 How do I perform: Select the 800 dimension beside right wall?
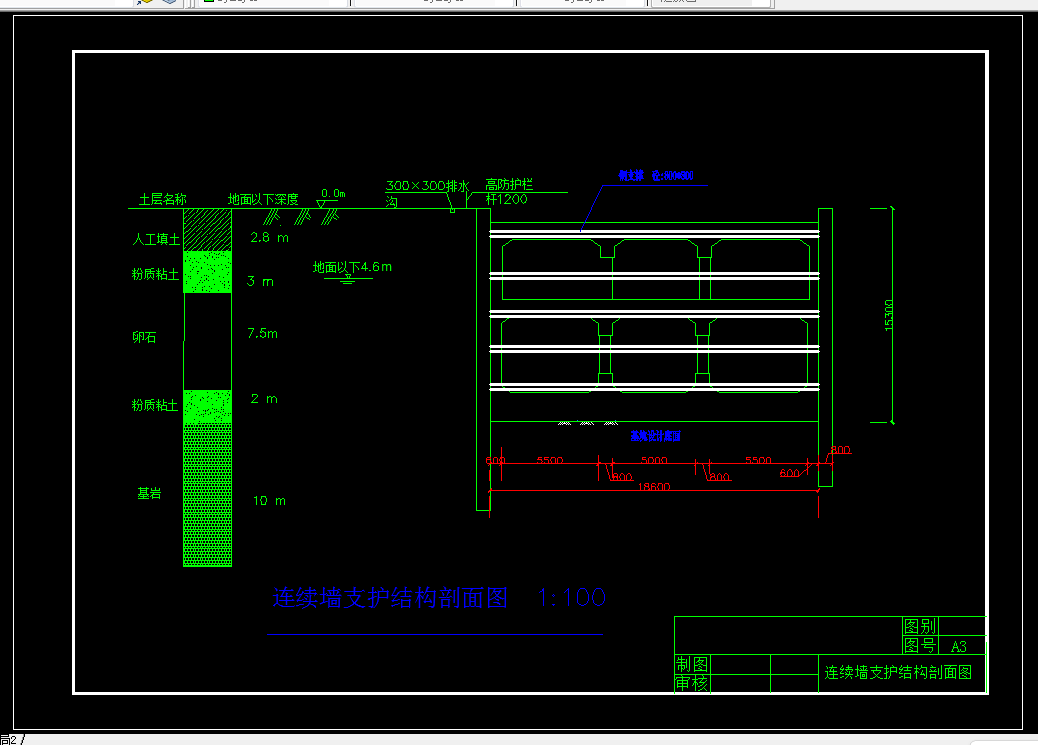[x=841, y=450]
